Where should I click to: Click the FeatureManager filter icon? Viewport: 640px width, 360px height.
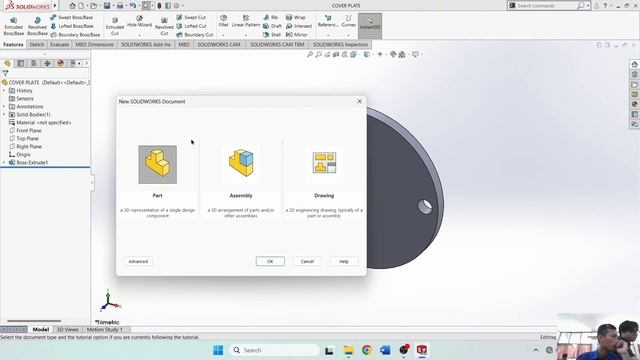pos(5,73)
